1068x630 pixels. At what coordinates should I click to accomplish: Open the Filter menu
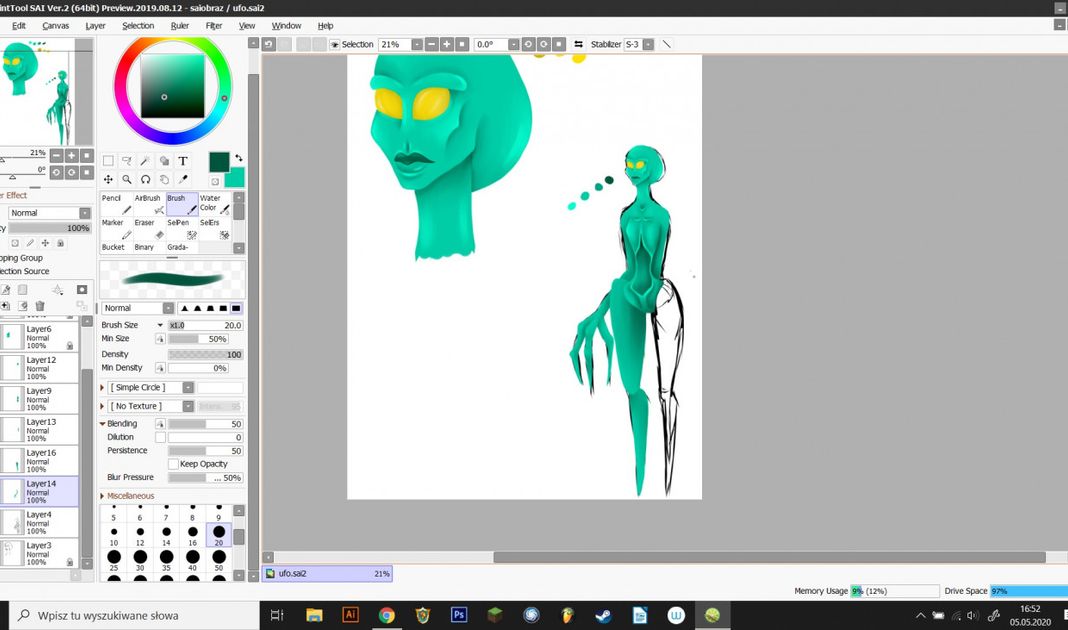(214, 26)
